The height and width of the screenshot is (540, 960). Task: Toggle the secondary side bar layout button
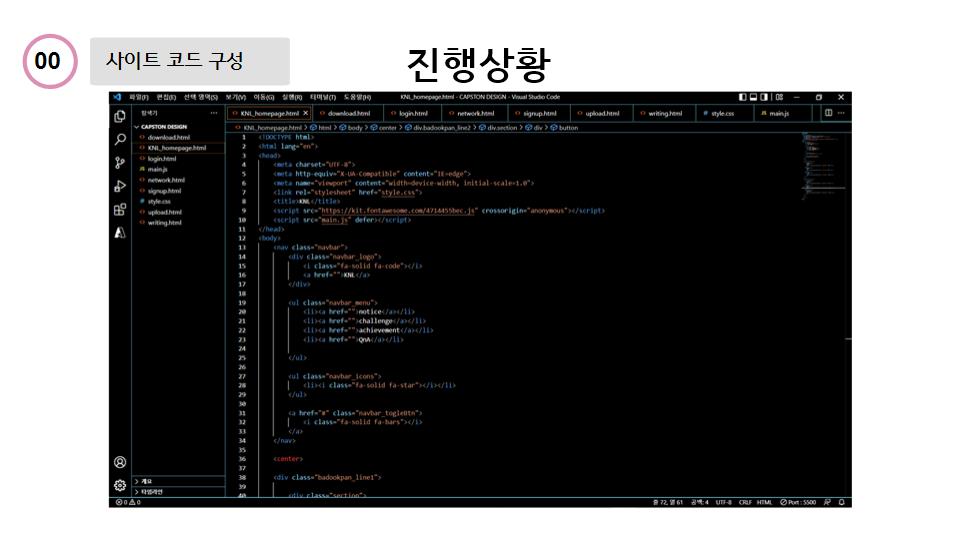coord(764,97)
